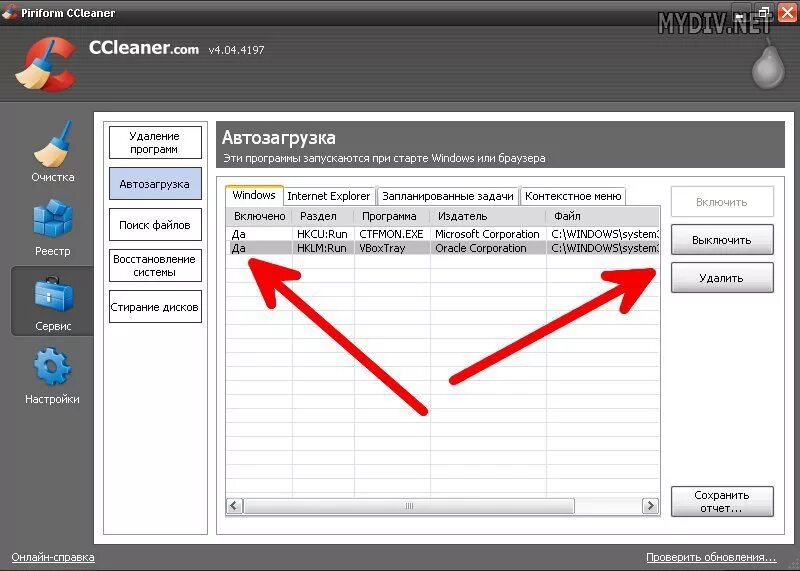Image resolution: width=800 pixels, height=571 pixels.
Task: Open Стирание дисков tool
Action: pos(155,307)
